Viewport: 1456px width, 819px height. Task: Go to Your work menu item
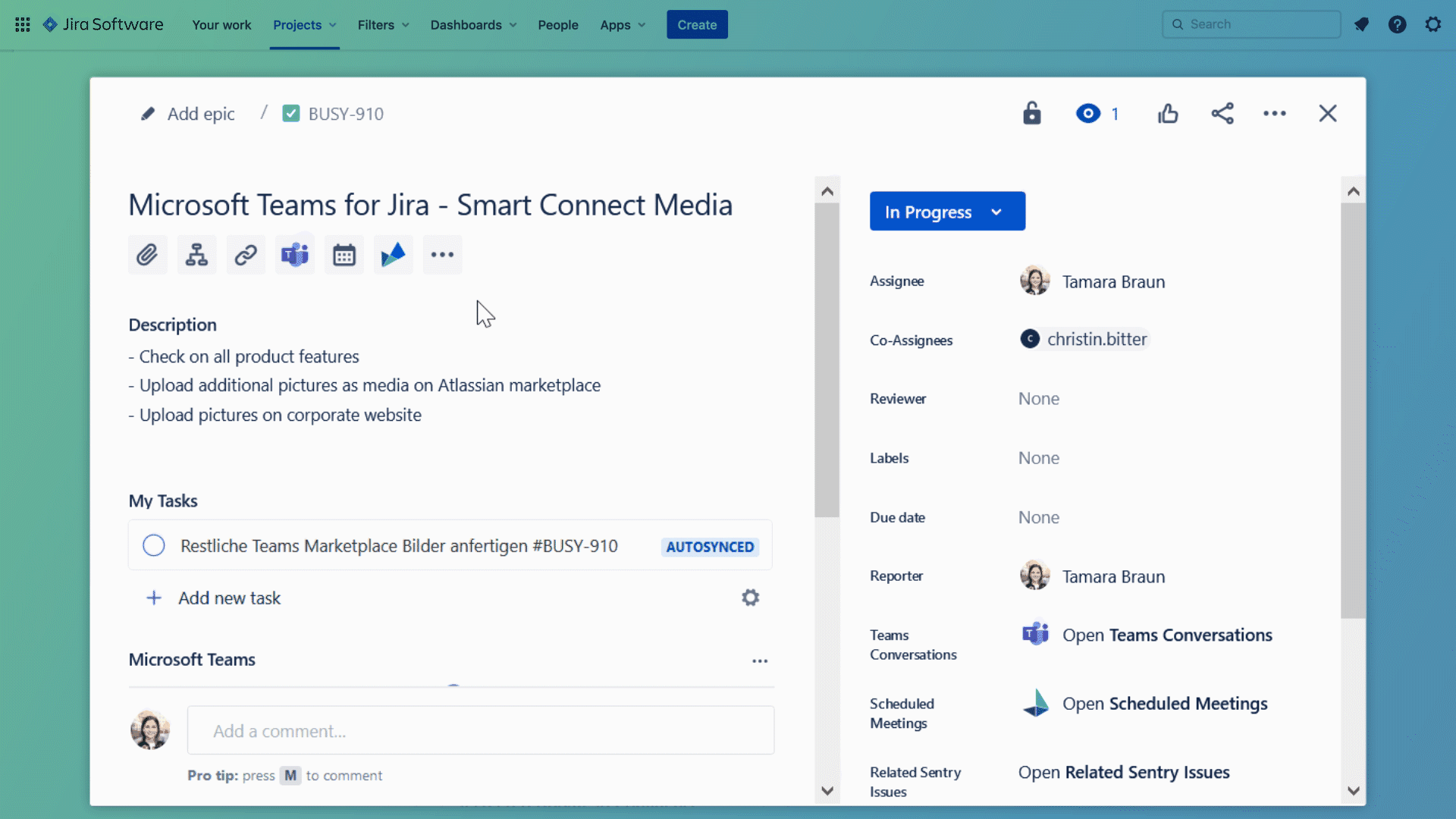tap(221, 25)
